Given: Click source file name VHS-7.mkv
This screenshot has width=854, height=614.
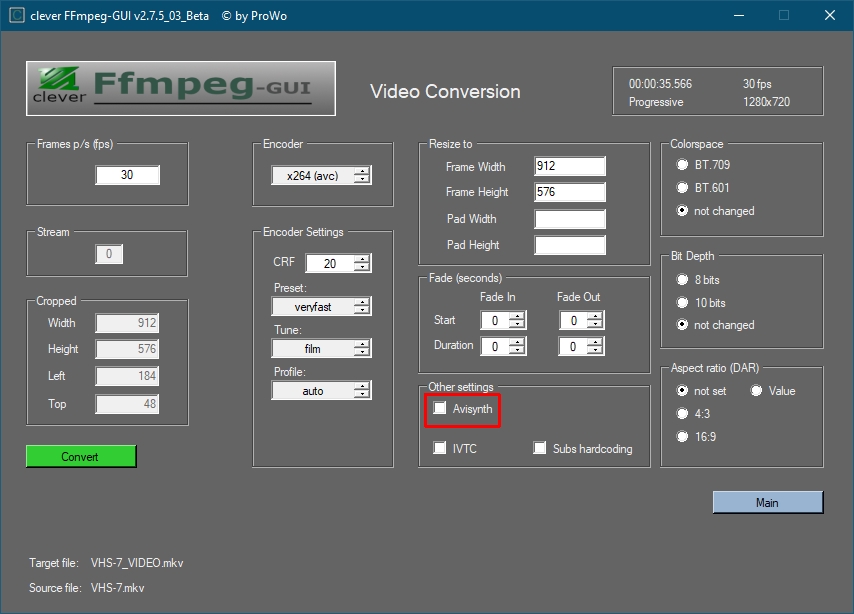Looking at the screenshot, I should 118,588.
